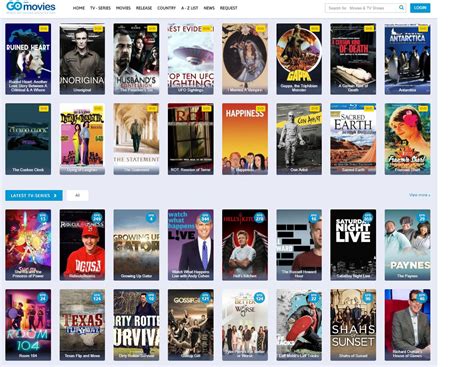Open the Husband's Confession movie poster
474x367 pixels.
136,59
